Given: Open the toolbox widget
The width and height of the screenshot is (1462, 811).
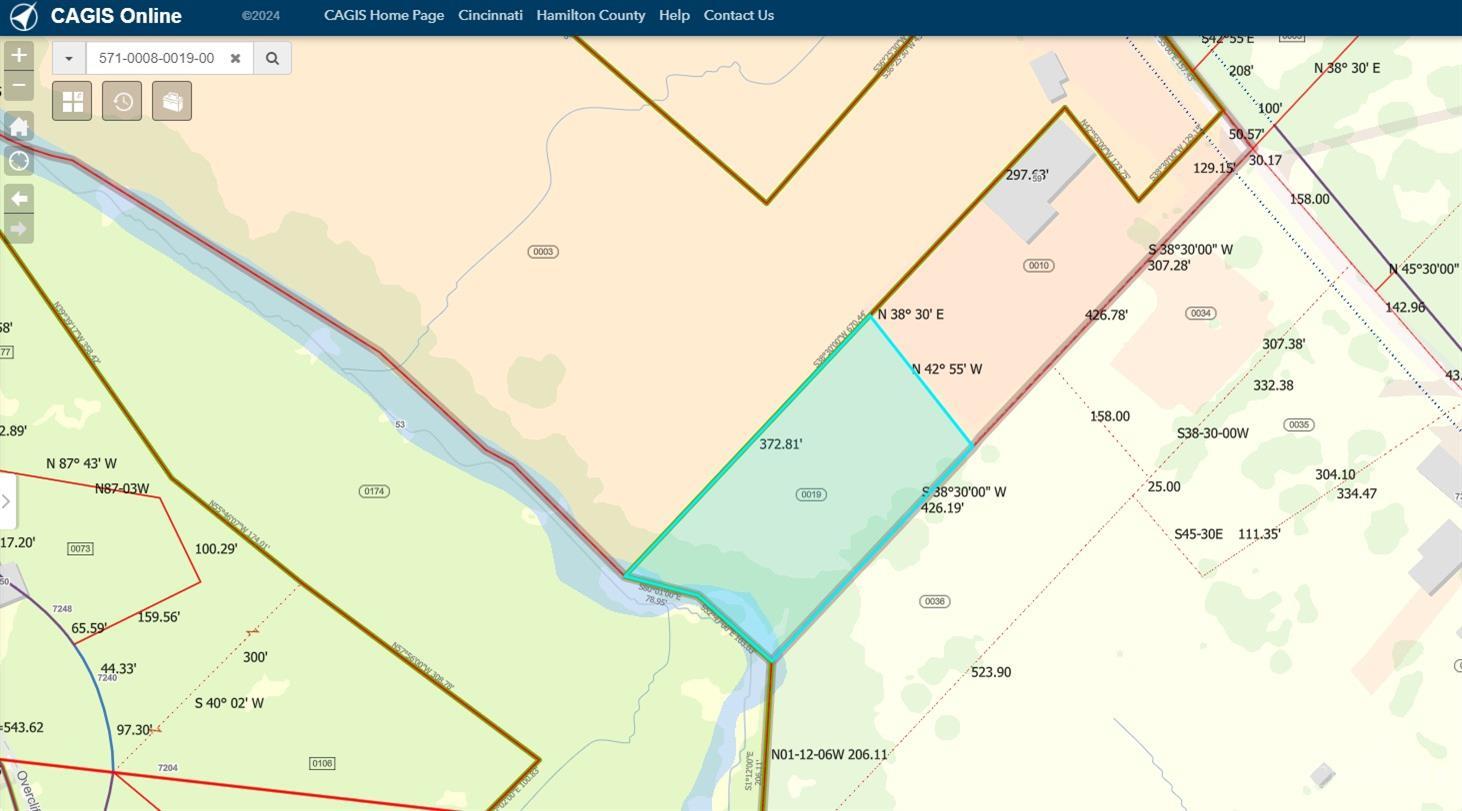Looking at the screenshot, I should pyautogui.click(x=172, y=102).
